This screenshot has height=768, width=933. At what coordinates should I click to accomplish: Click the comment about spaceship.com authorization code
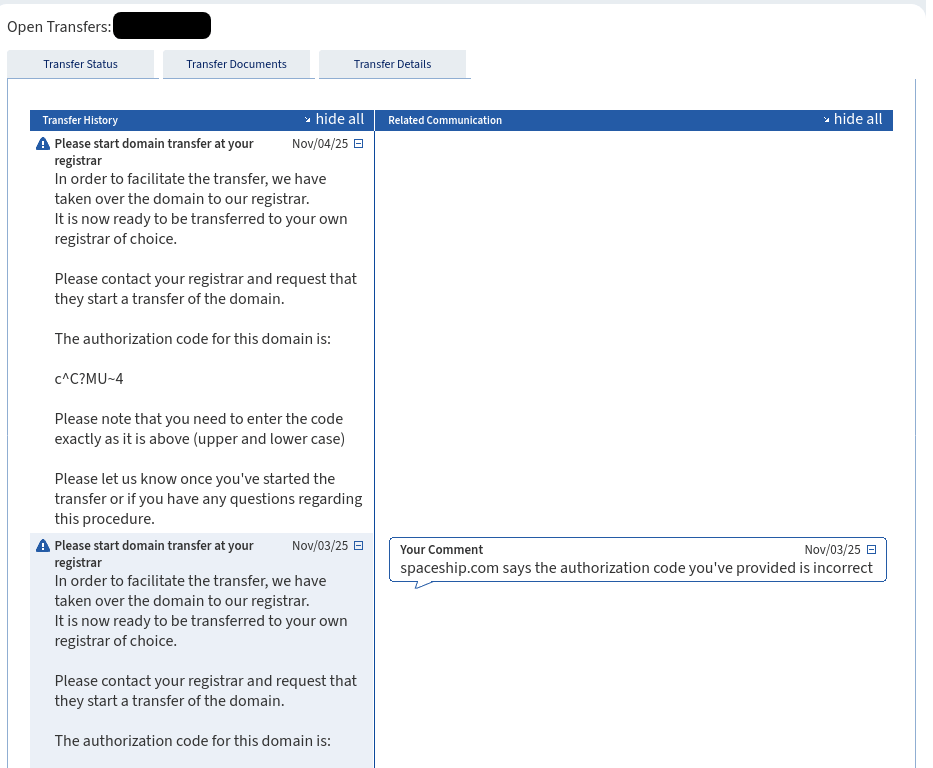tap(635, 567)
